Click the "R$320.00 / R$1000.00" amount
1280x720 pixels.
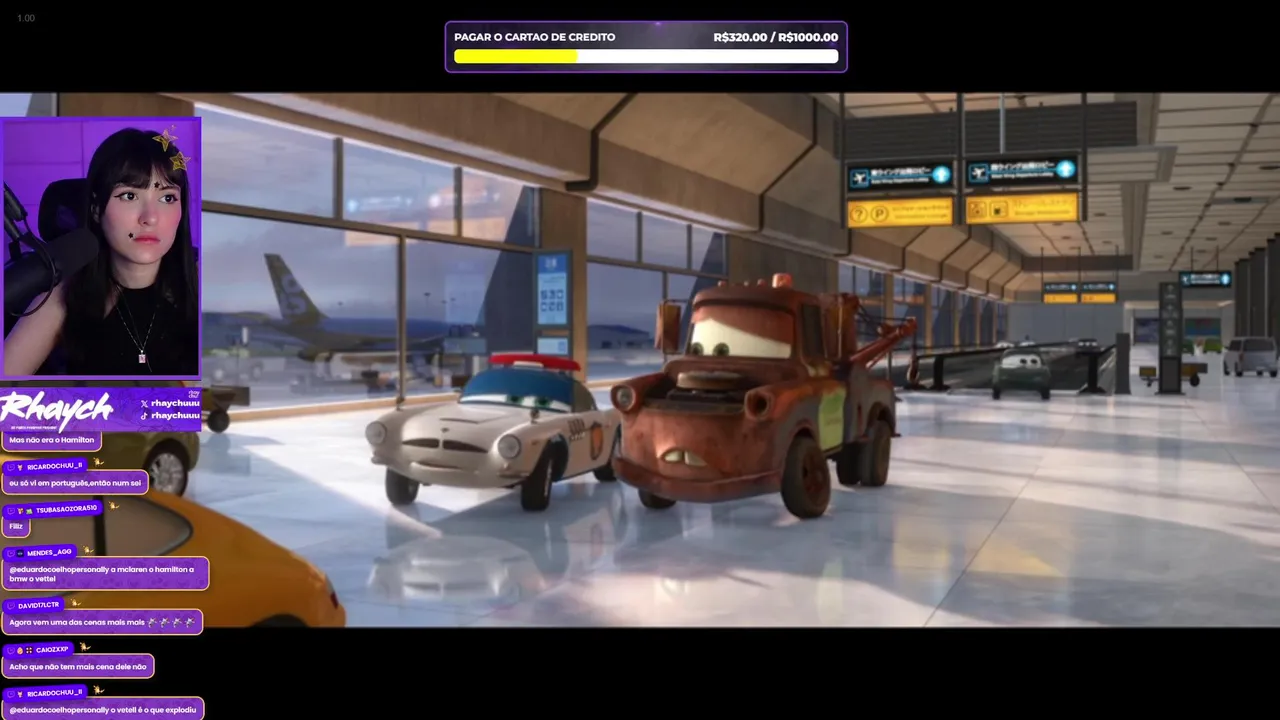pyautogui.click(x=776, y=37)
